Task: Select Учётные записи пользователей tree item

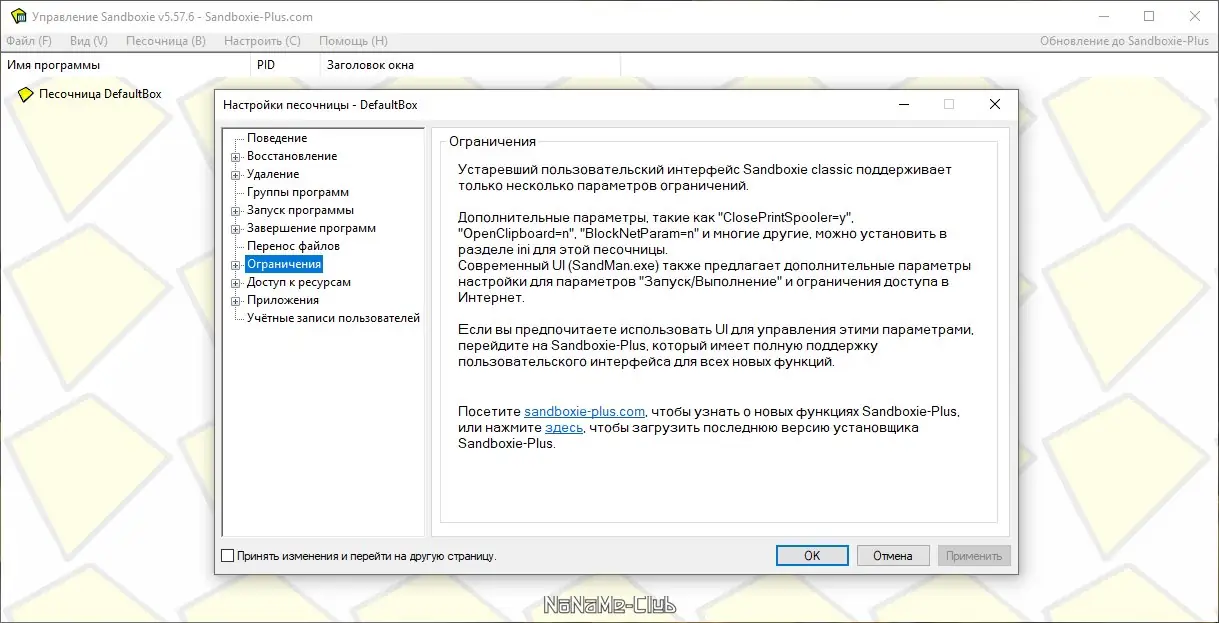Action: click(333, 318)
